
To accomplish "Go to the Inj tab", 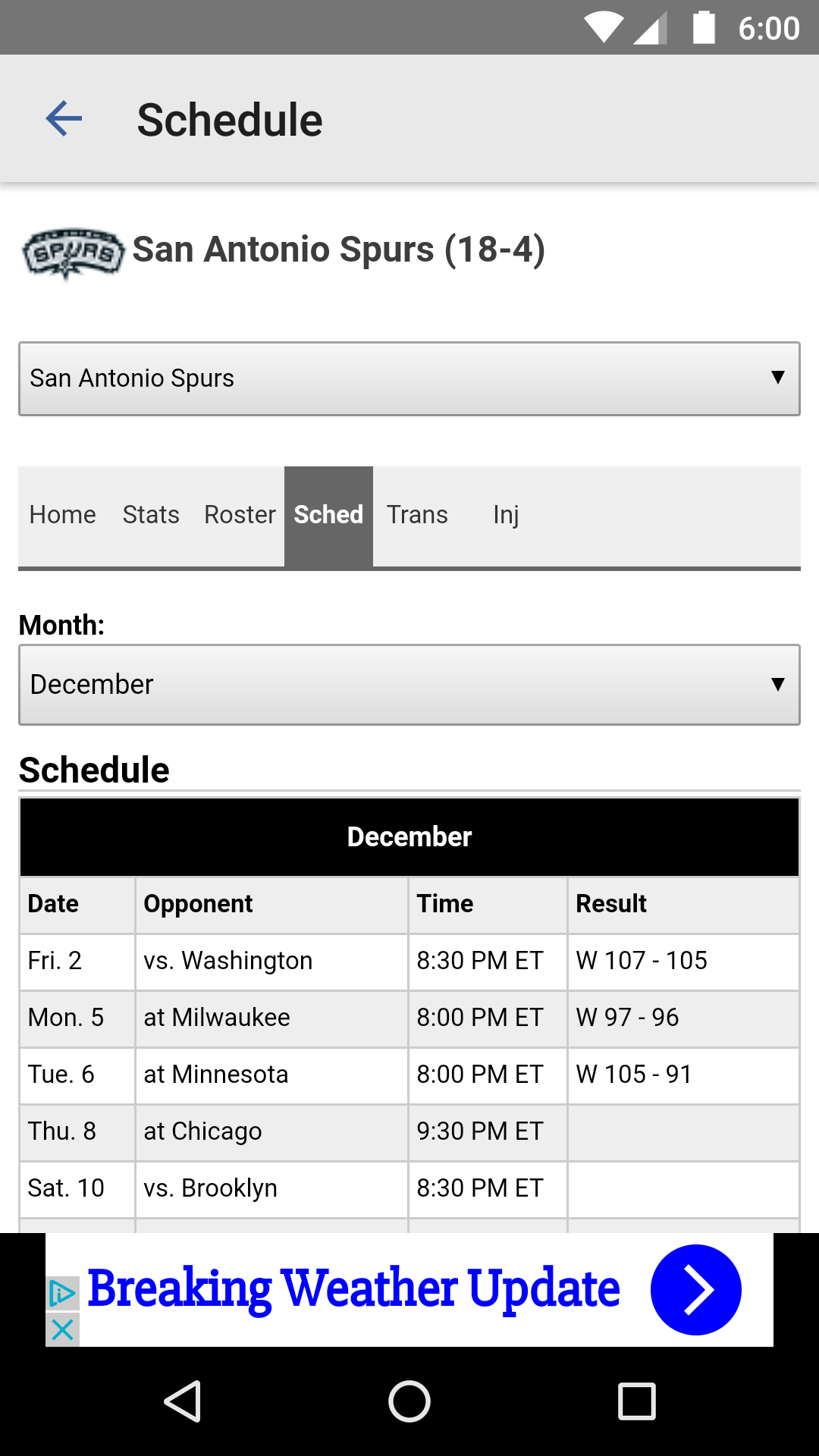I will click(x=506, y=515).
